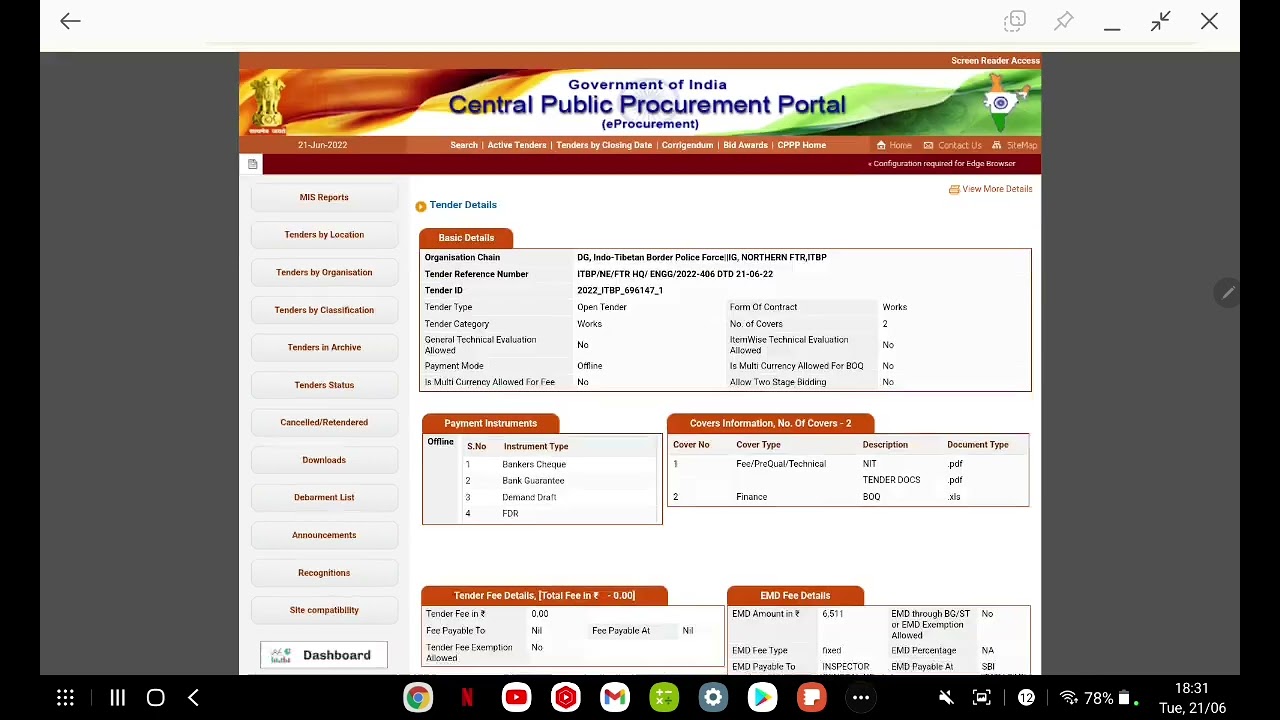Click the screenshot capture icon in the status bar
The image size is (1280, 720).
click(982, 698)
